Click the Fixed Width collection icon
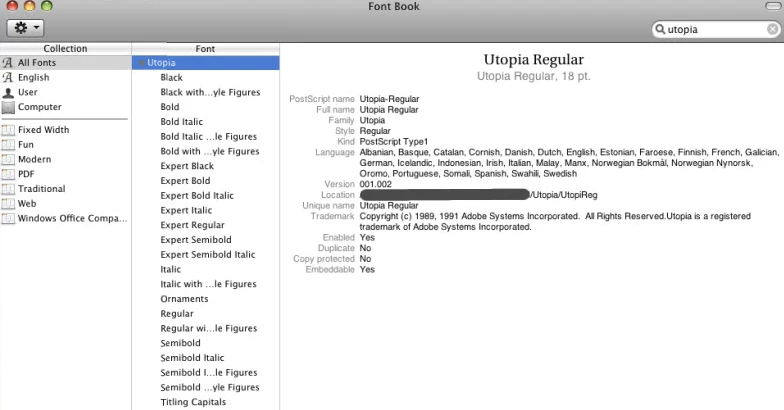The image size is (784, 410). (8, 130)
